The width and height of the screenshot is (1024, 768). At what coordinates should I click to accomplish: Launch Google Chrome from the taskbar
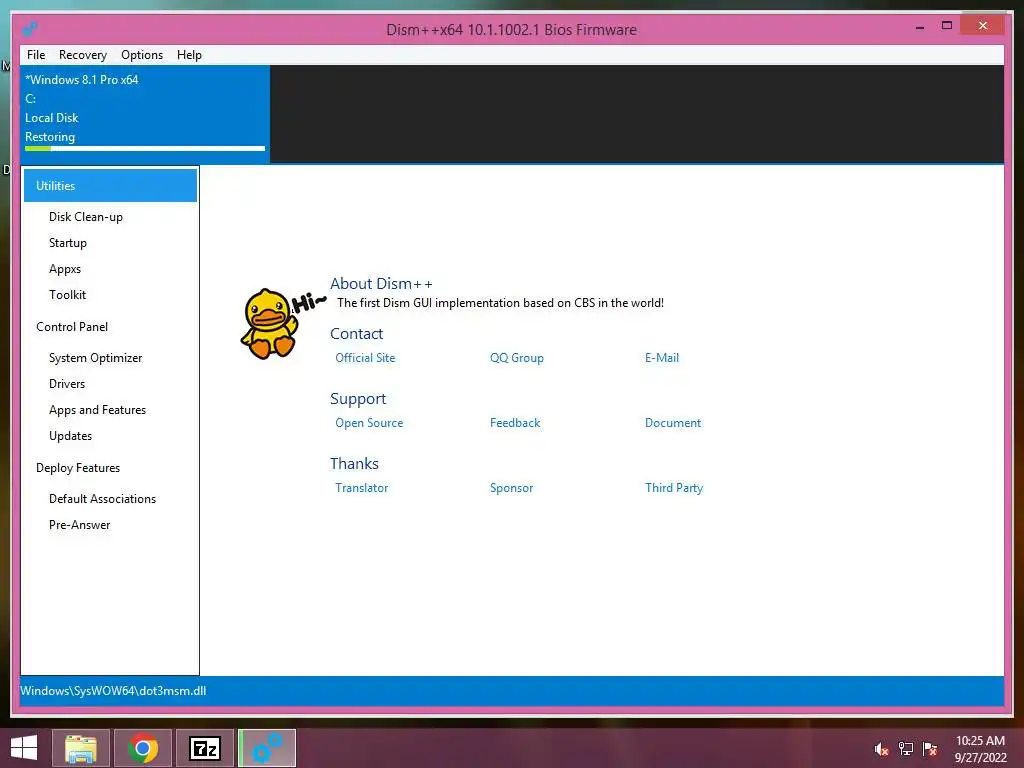pos(143,748)
